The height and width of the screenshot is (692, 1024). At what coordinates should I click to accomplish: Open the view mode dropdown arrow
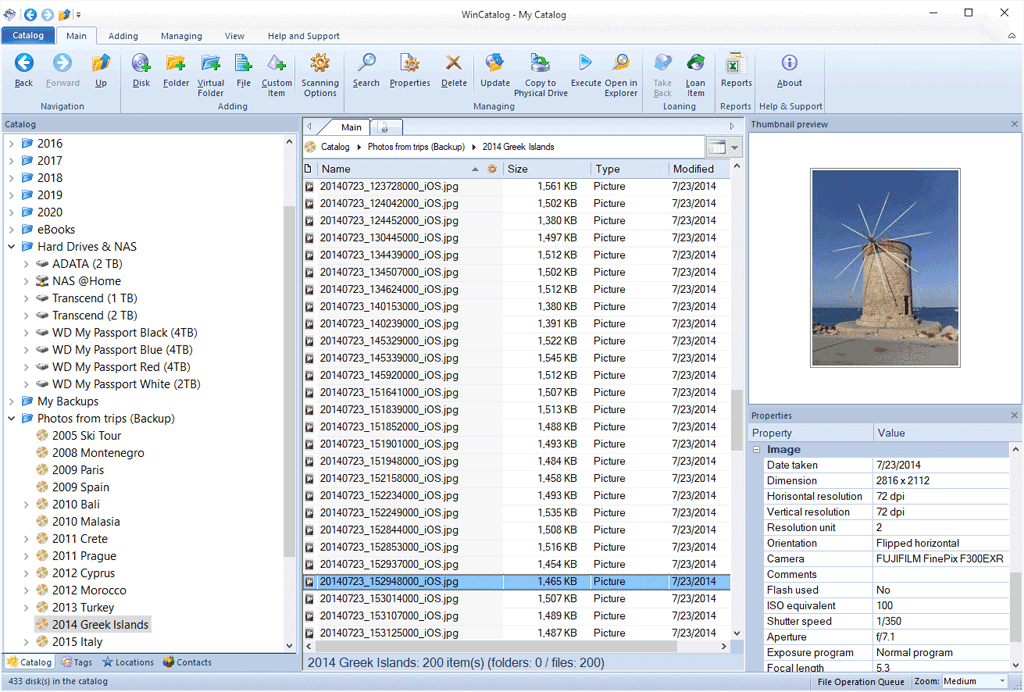(736, 147)
